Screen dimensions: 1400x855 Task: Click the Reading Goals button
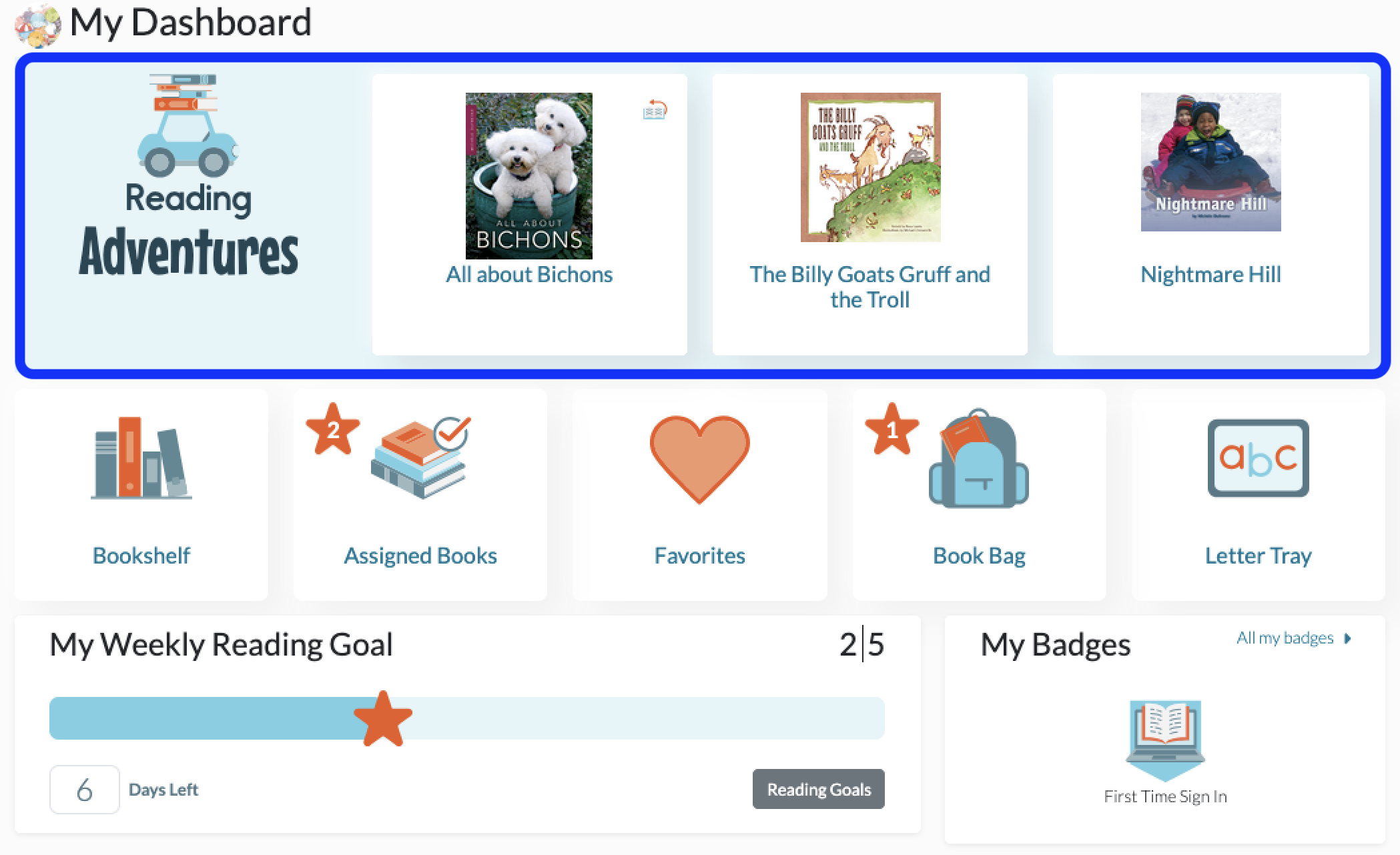tap(819, 789)
